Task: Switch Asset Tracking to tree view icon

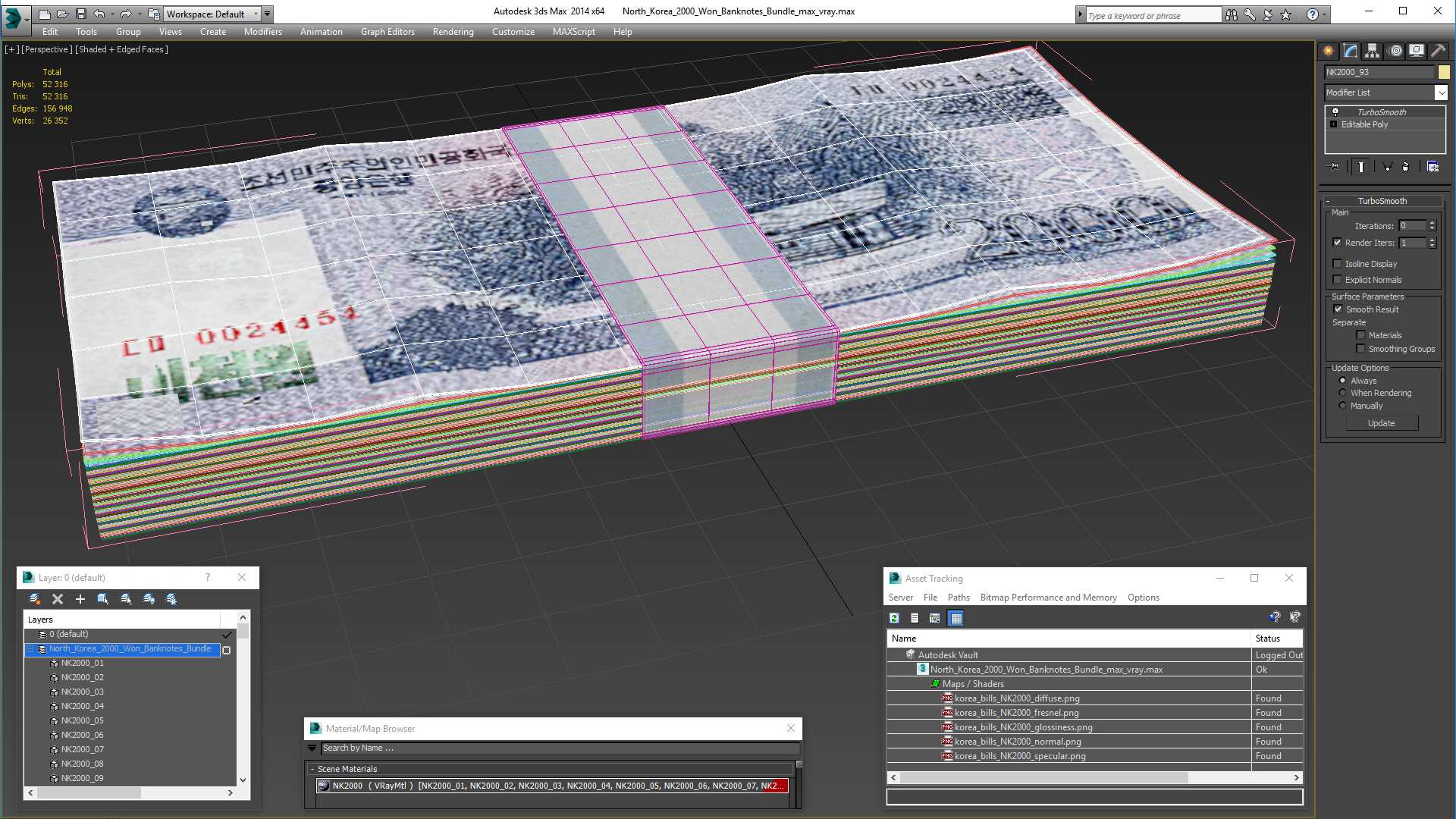Action: point(935,618)
